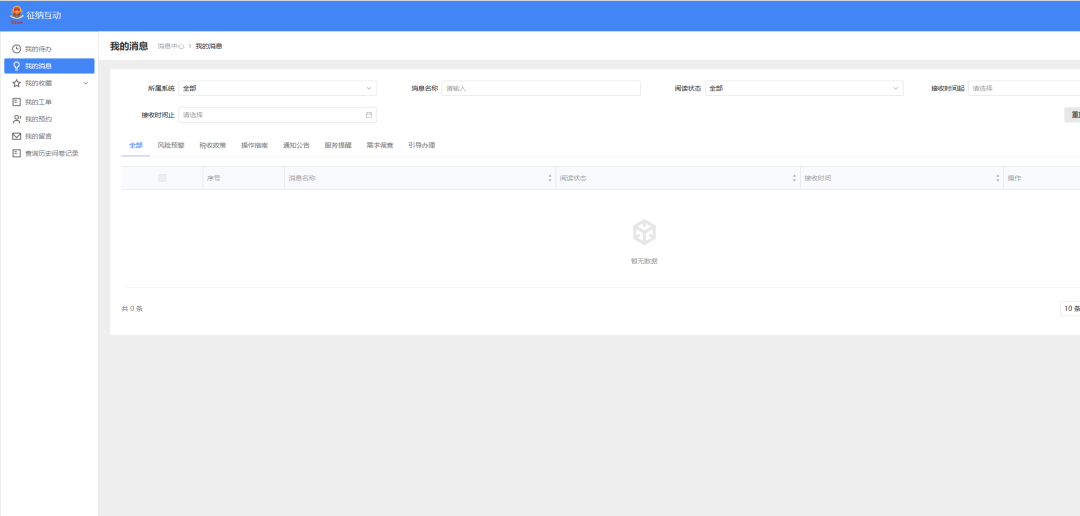Expand the 我的收藏 sidebar chevron
This screenshot has width=1080, height=516.
tap(86, 83)
